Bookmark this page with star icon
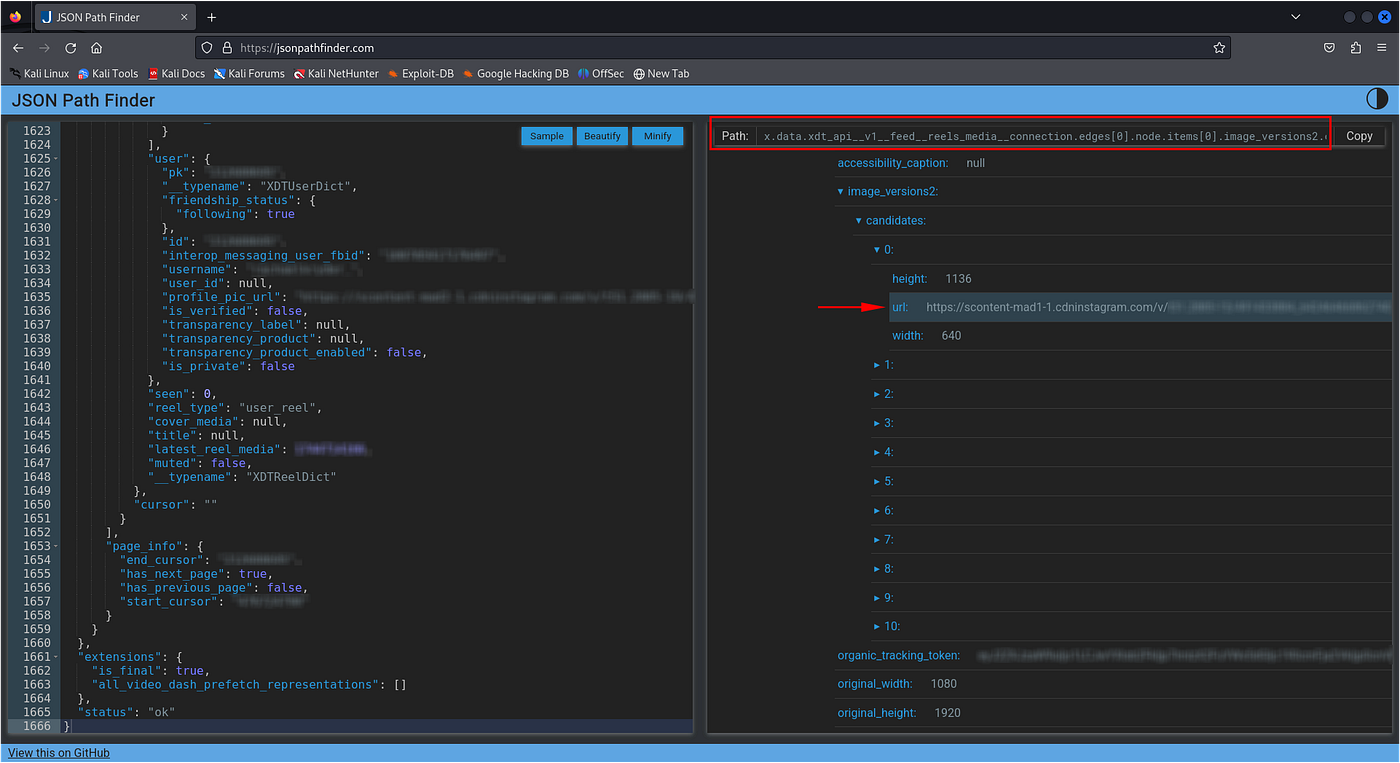Viewport: 1400px width, 763px height. [x=1219, y=47]
